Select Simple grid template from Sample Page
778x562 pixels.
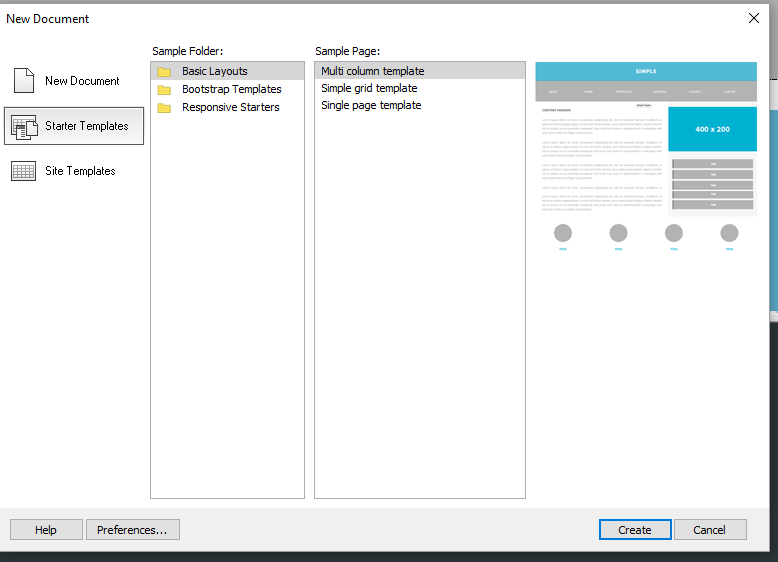369,88
